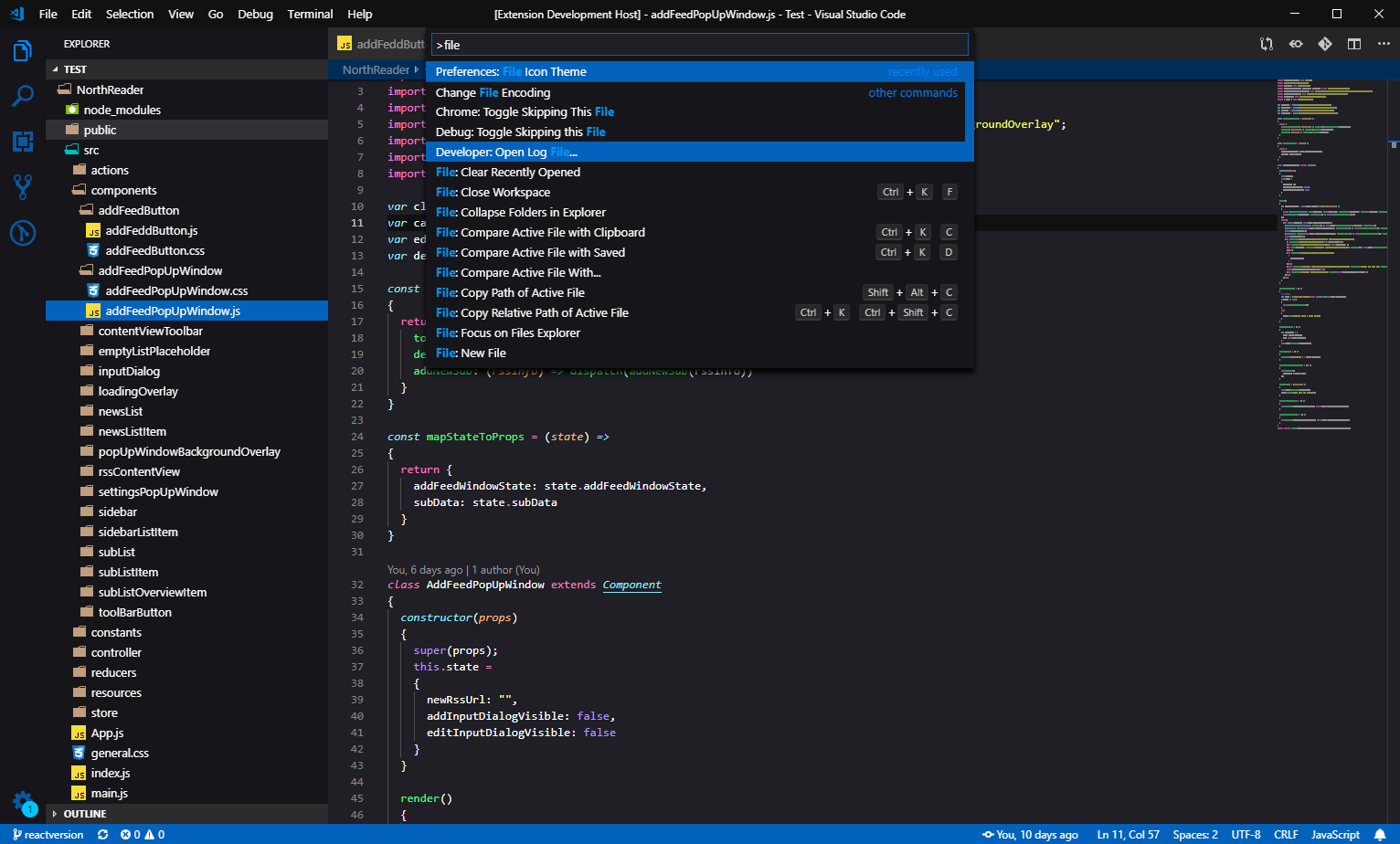Open the File menu
1400x844 pixels.
(48, 14)
